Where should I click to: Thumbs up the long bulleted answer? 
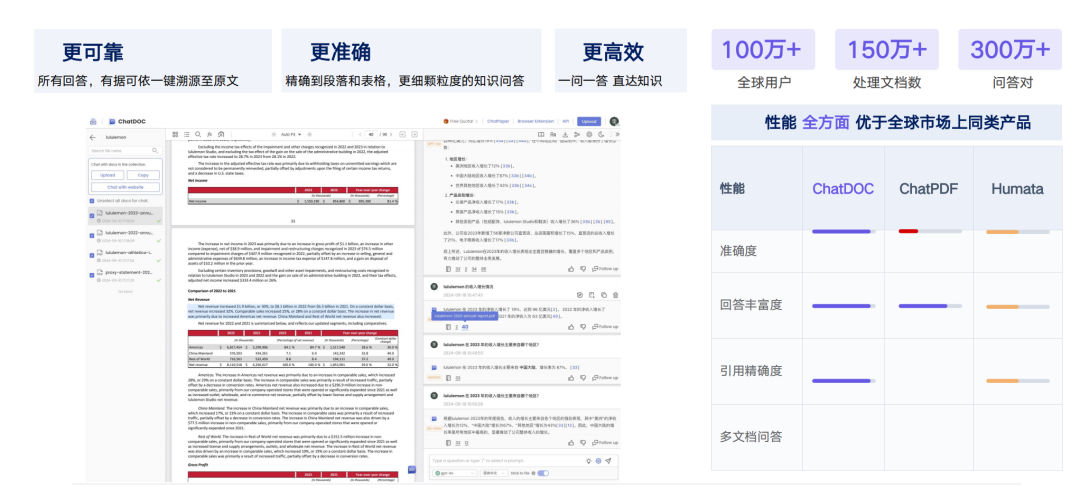pos(571,269)
